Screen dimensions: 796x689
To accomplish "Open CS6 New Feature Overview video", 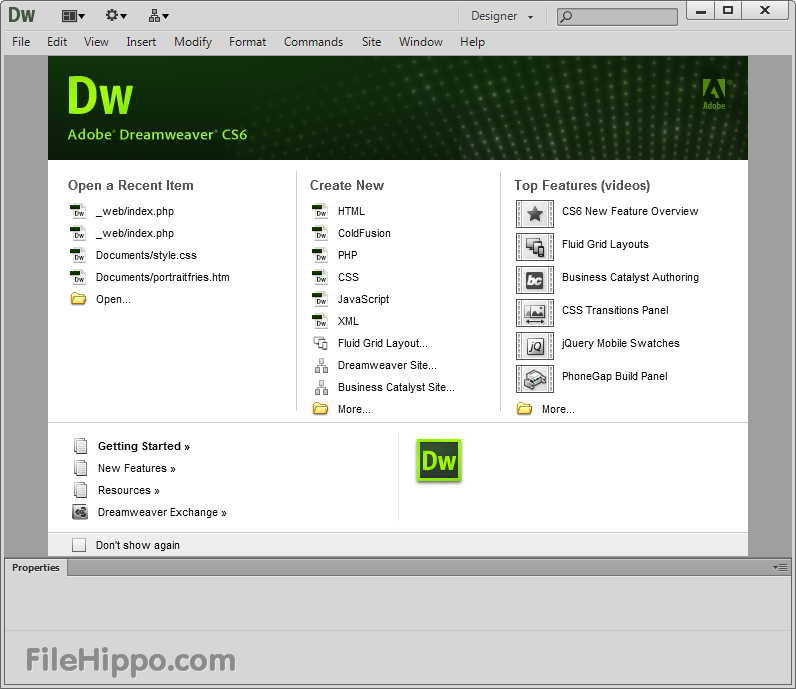I will [630, 211].
